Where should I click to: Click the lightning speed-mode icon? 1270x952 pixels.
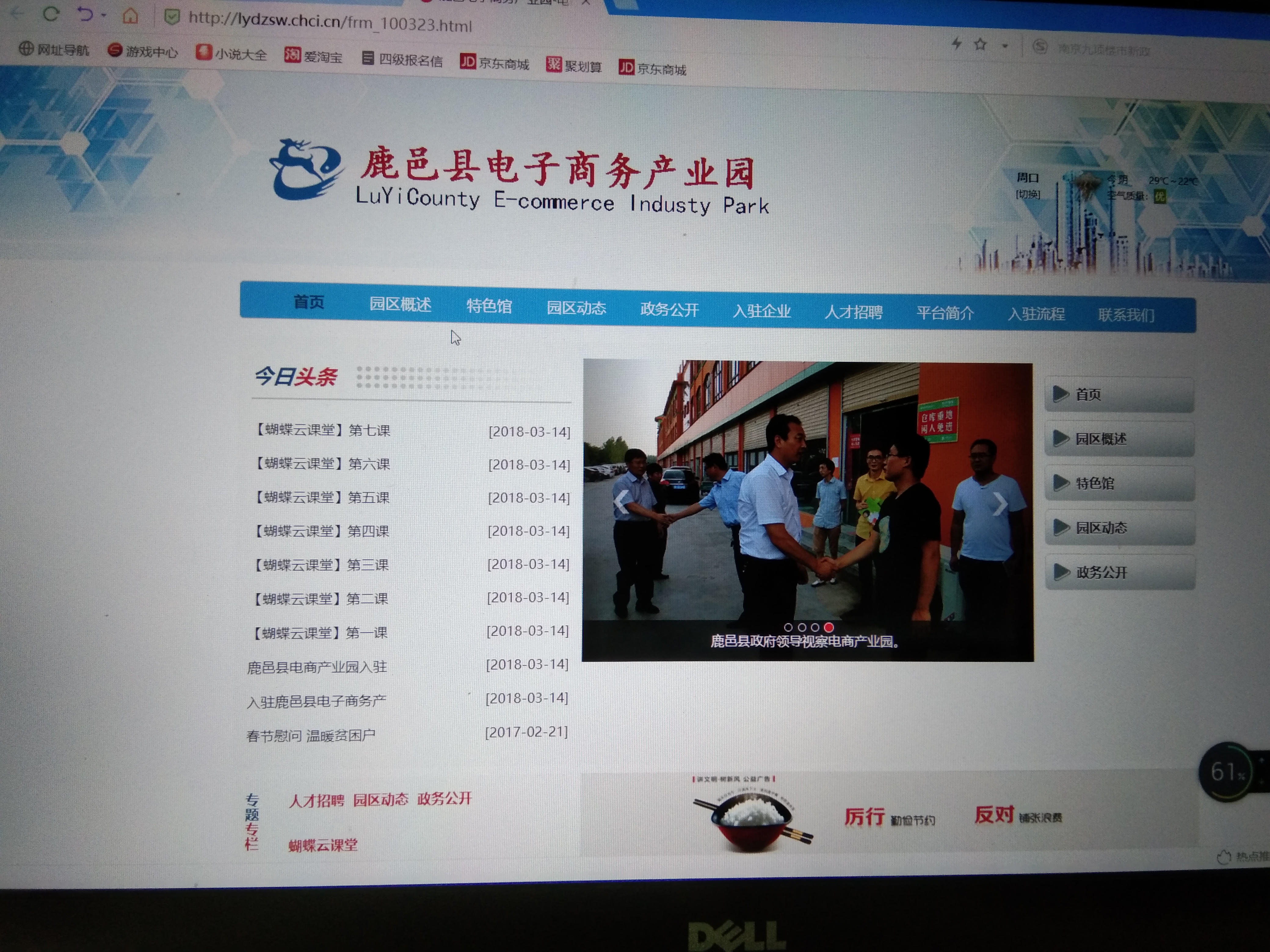(x=956, y=44)
